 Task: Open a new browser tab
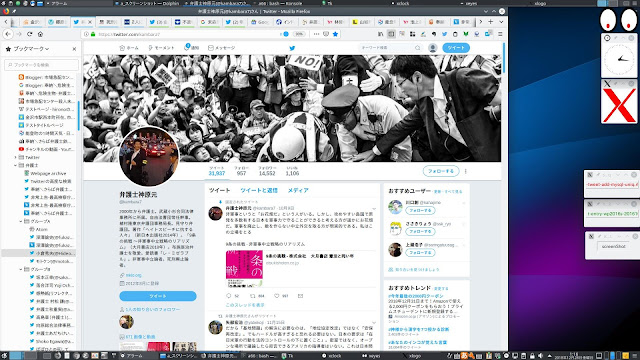(x=491, y=22)
